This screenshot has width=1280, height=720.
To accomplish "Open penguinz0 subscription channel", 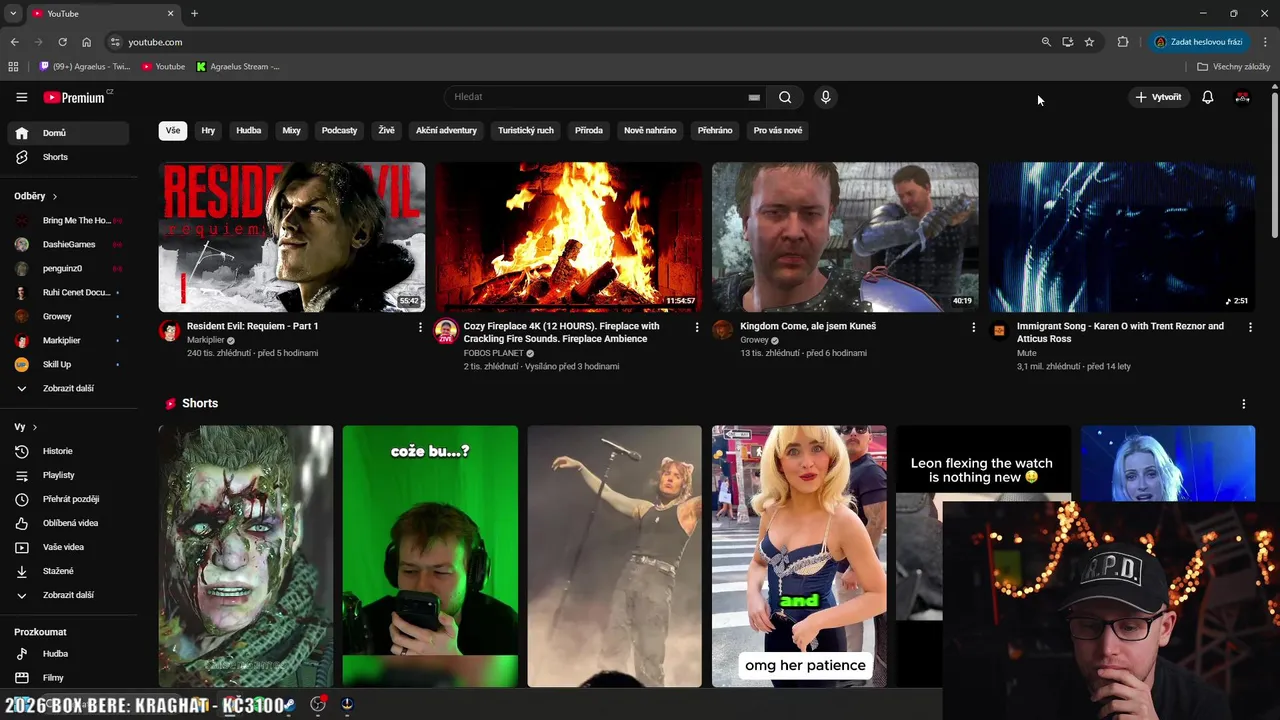I will 69,268.
